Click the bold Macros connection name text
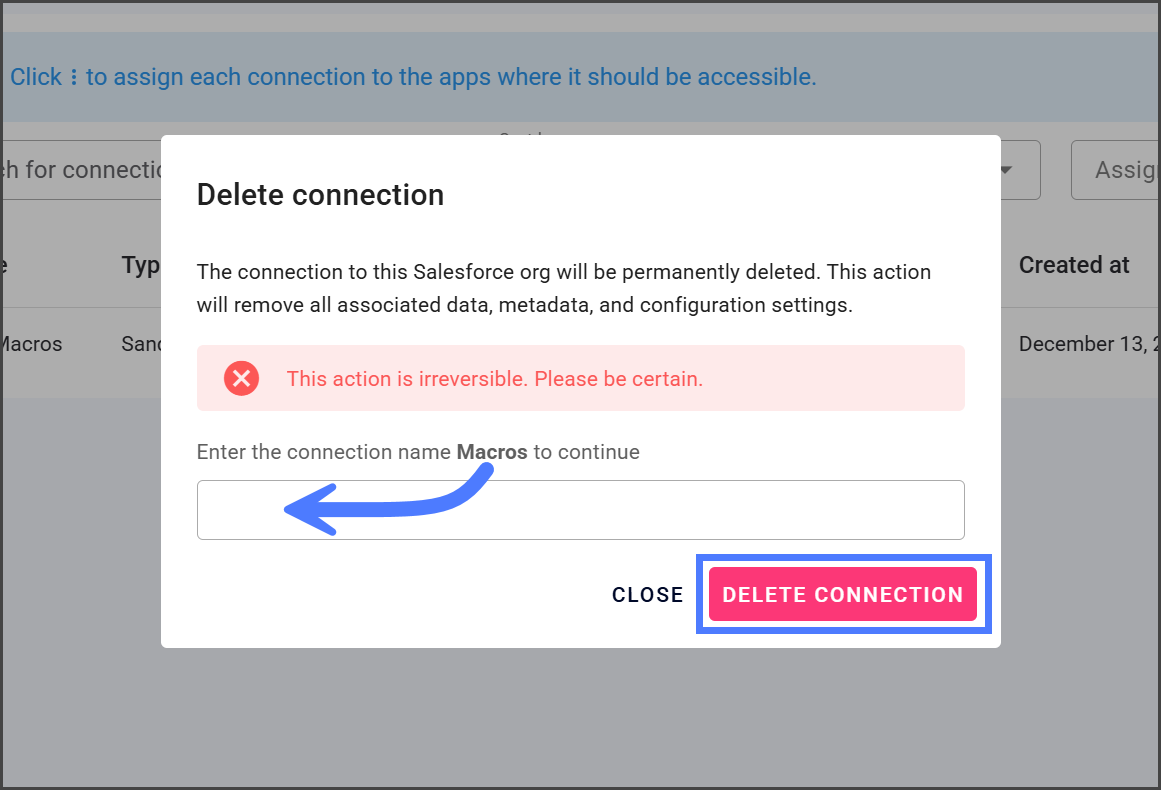 tap(492, 452)
